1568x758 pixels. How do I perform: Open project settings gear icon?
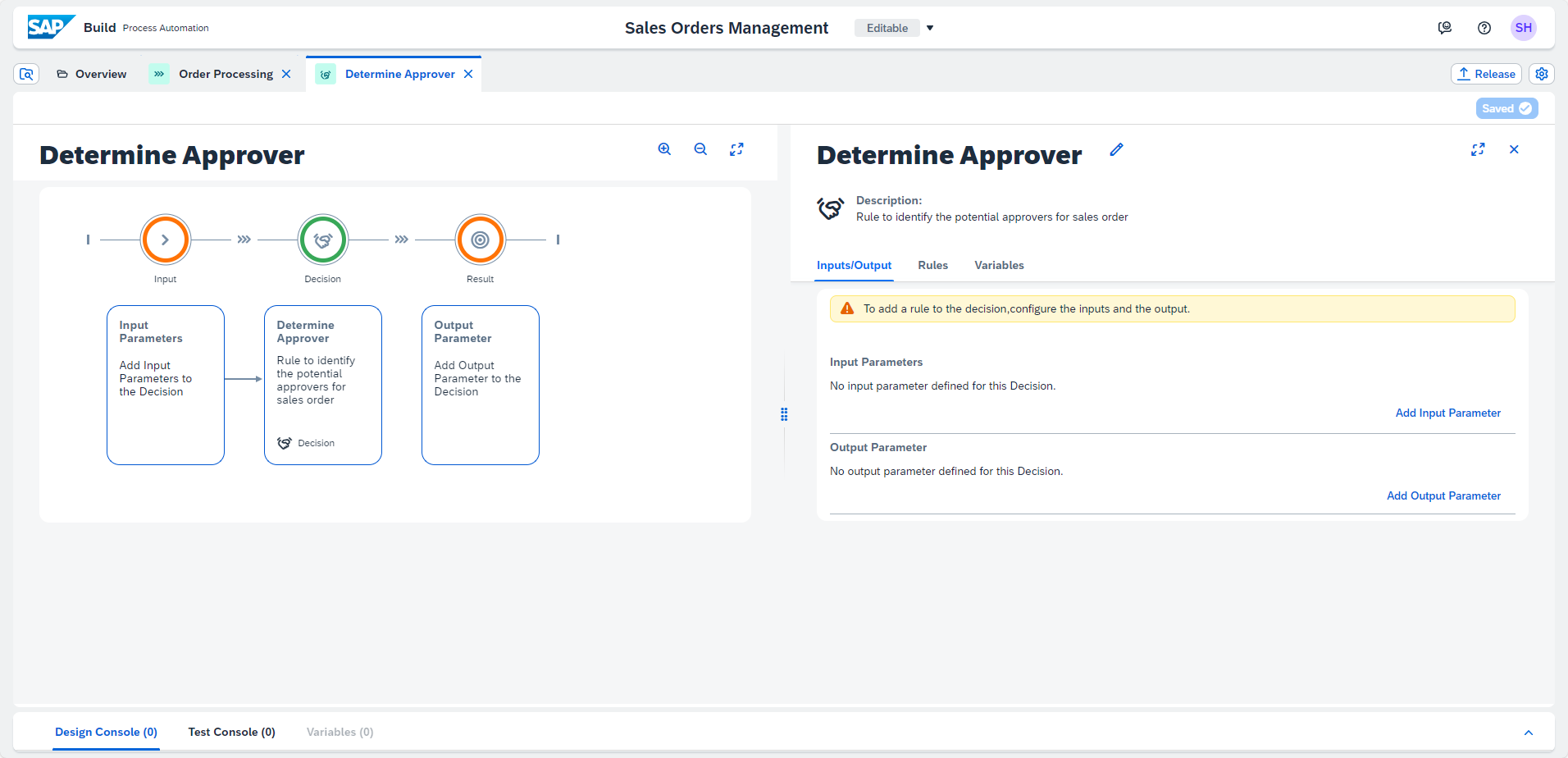[x=1542, y=74]
